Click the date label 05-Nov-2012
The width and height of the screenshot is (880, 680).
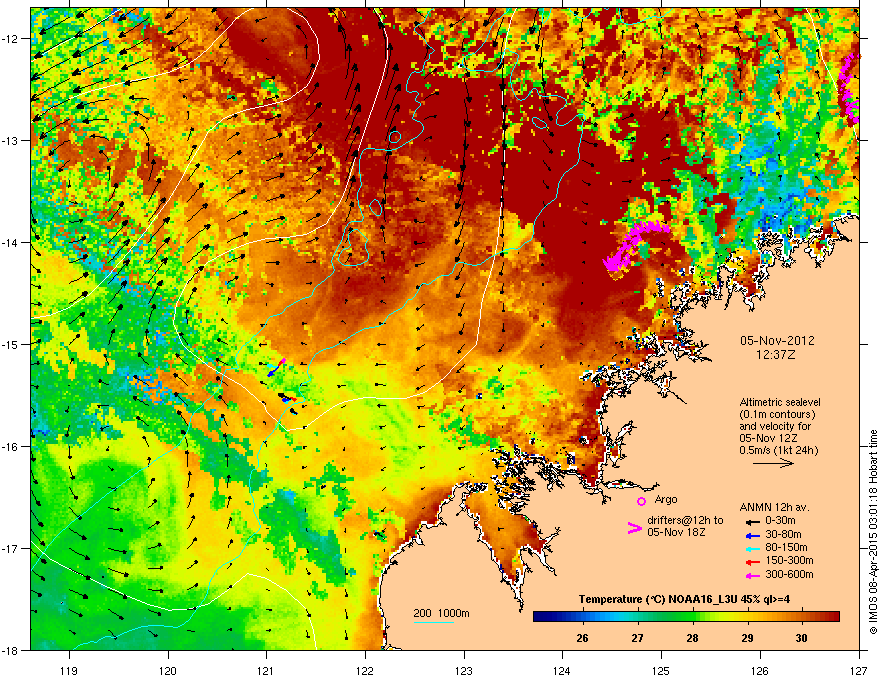point(777,341)
